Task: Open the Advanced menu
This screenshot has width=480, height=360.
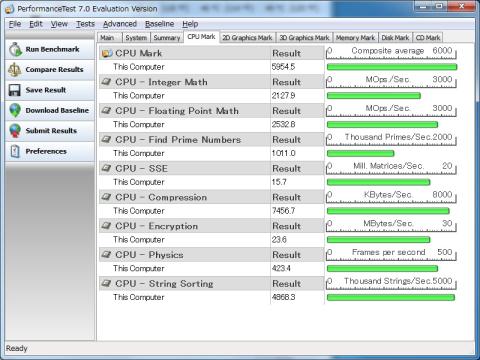Action: tap(120, 24)
